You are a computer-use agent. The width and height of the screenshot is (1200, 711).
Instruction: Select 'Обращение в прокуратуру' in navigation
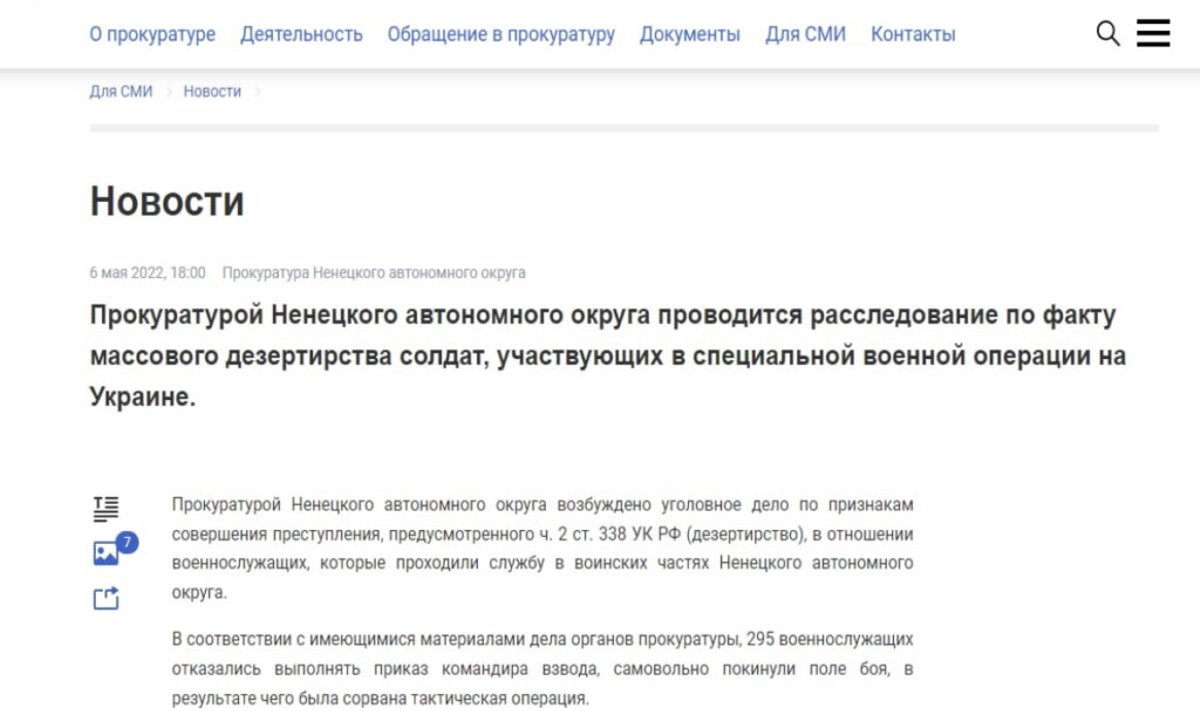point(501,34)
